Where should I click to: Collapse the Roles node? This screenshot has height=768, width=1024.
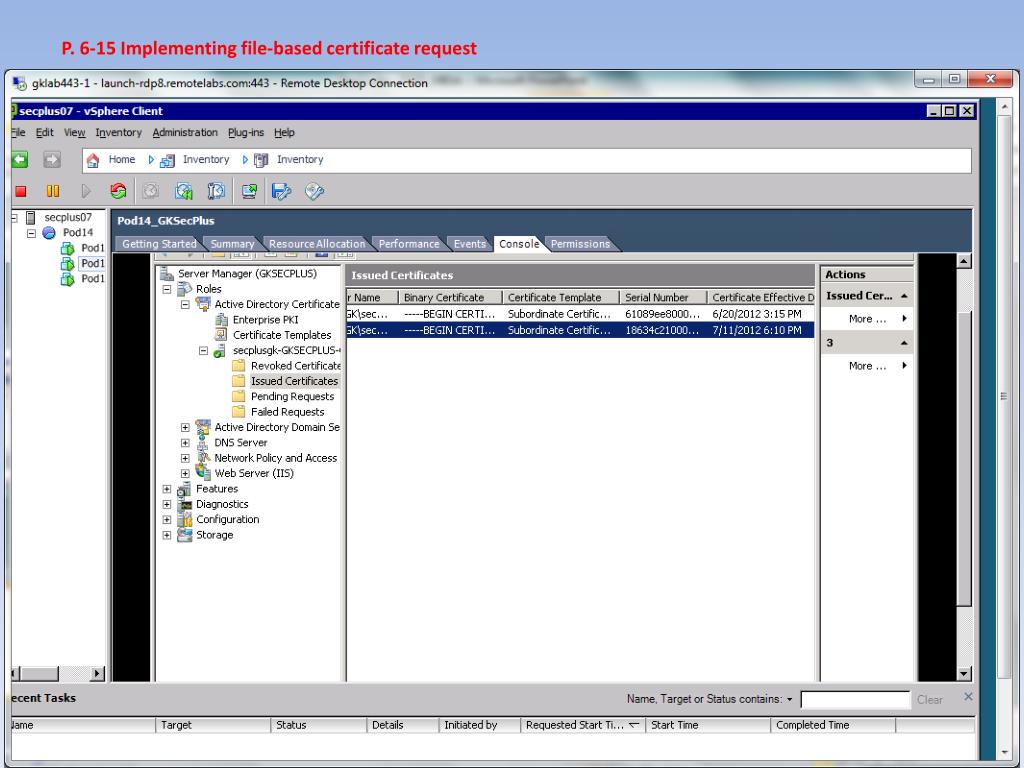click(x=167, y=289)
